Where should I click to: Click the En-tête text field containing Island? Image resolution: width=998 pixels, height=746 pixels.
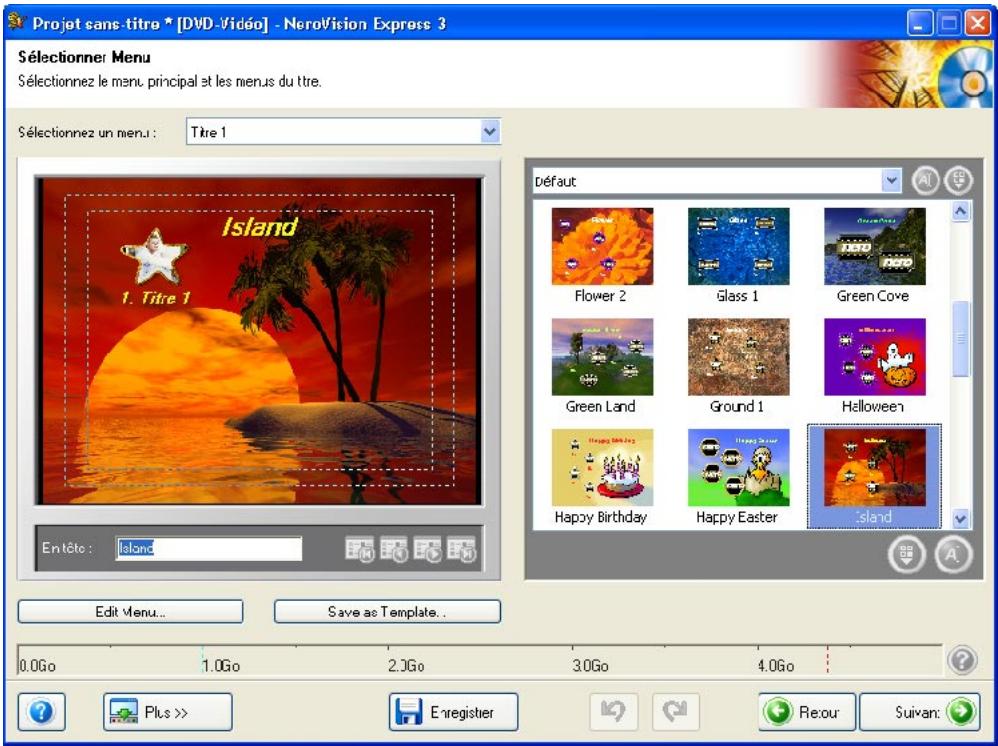point(209,549)
